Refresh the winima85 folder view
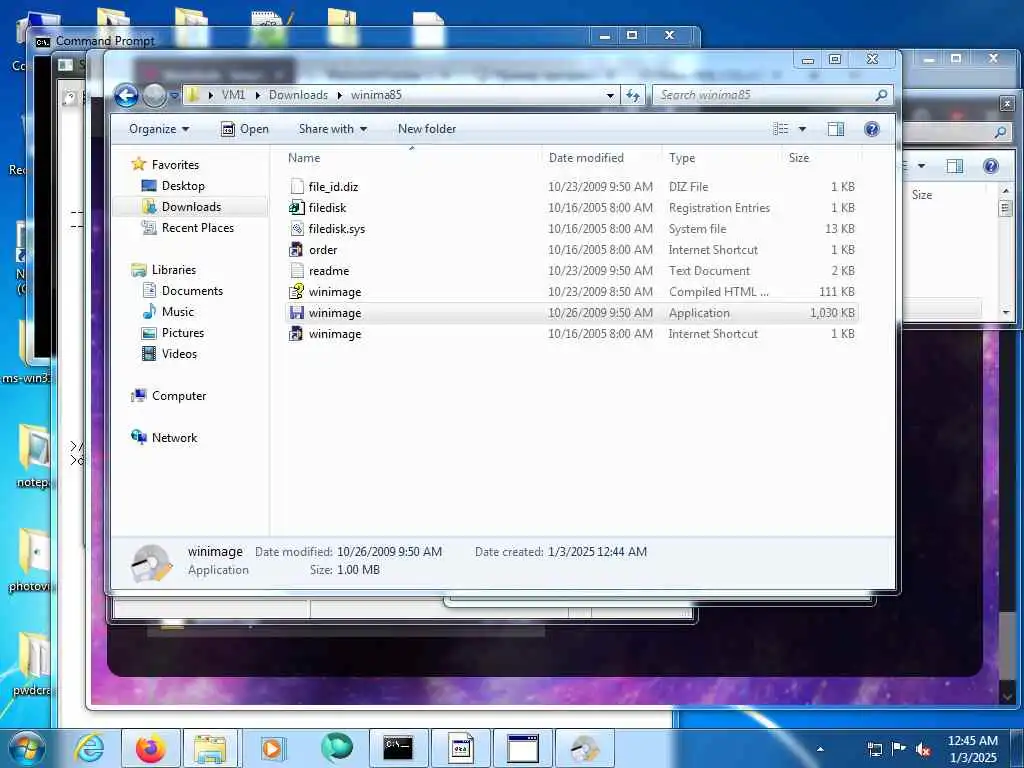Image resolution: width=1024 pixels, height=768 pixels. point(633,95)
